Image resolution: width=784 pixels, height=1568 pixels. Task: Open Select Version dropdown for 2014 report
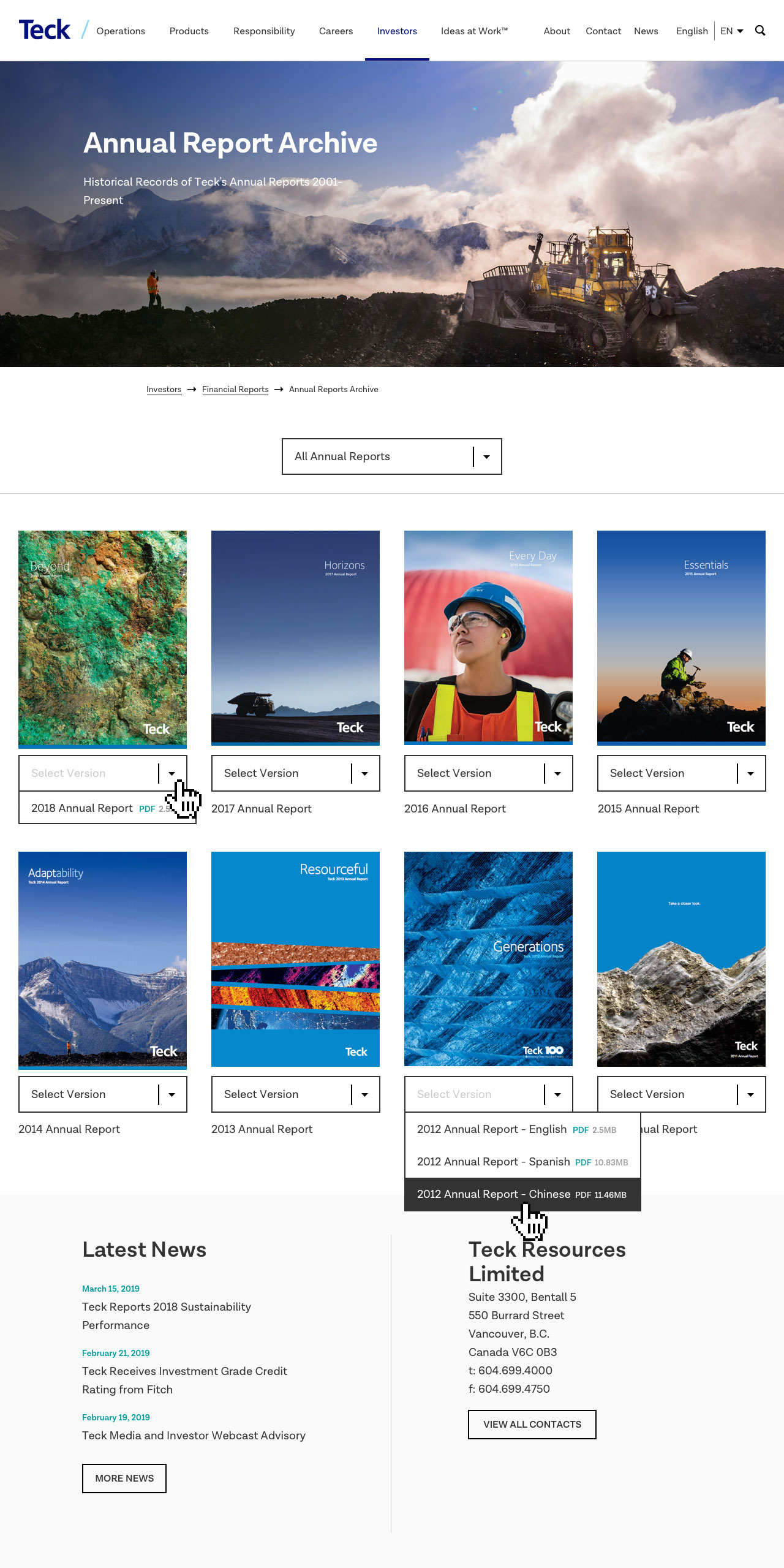coord(102,1094)
